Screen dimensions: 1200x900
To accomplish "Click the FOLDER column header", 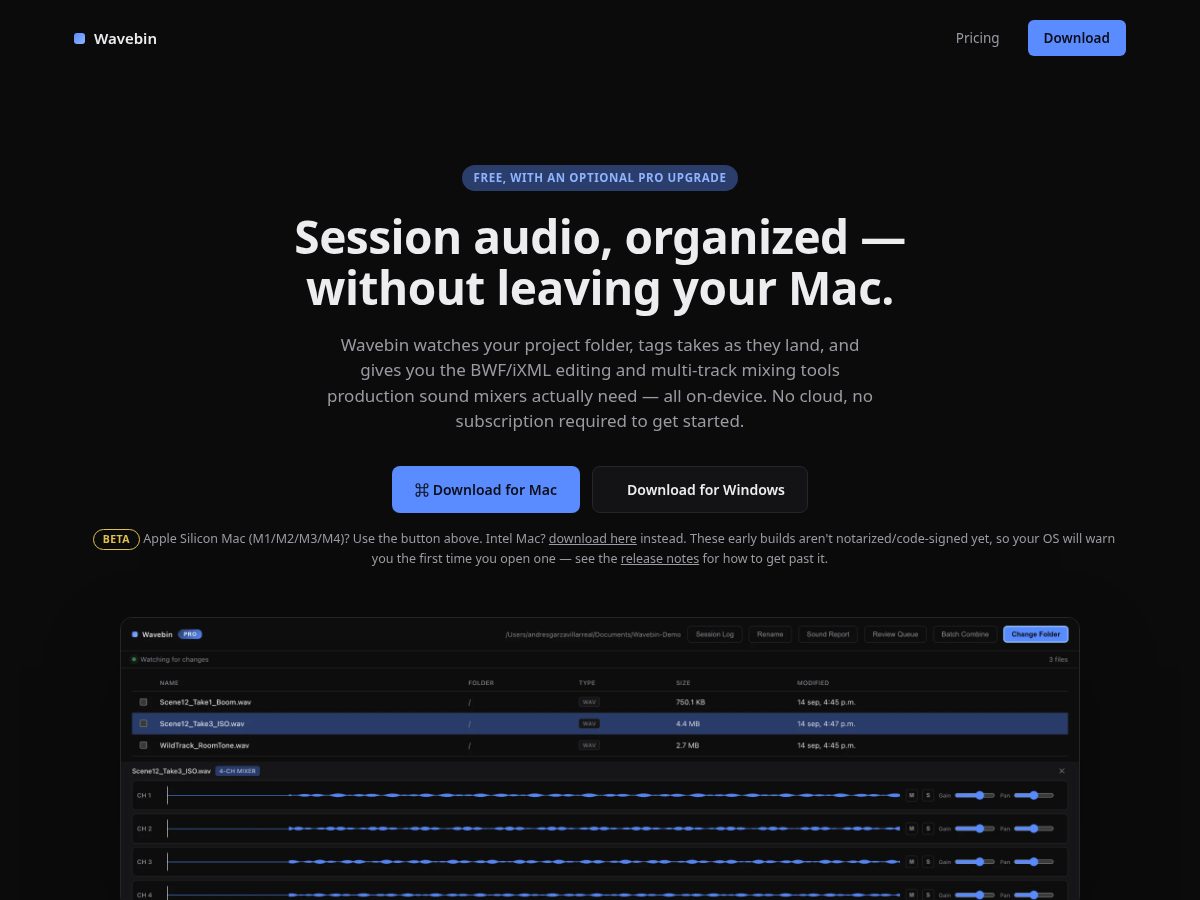I will tap(481, 683).
